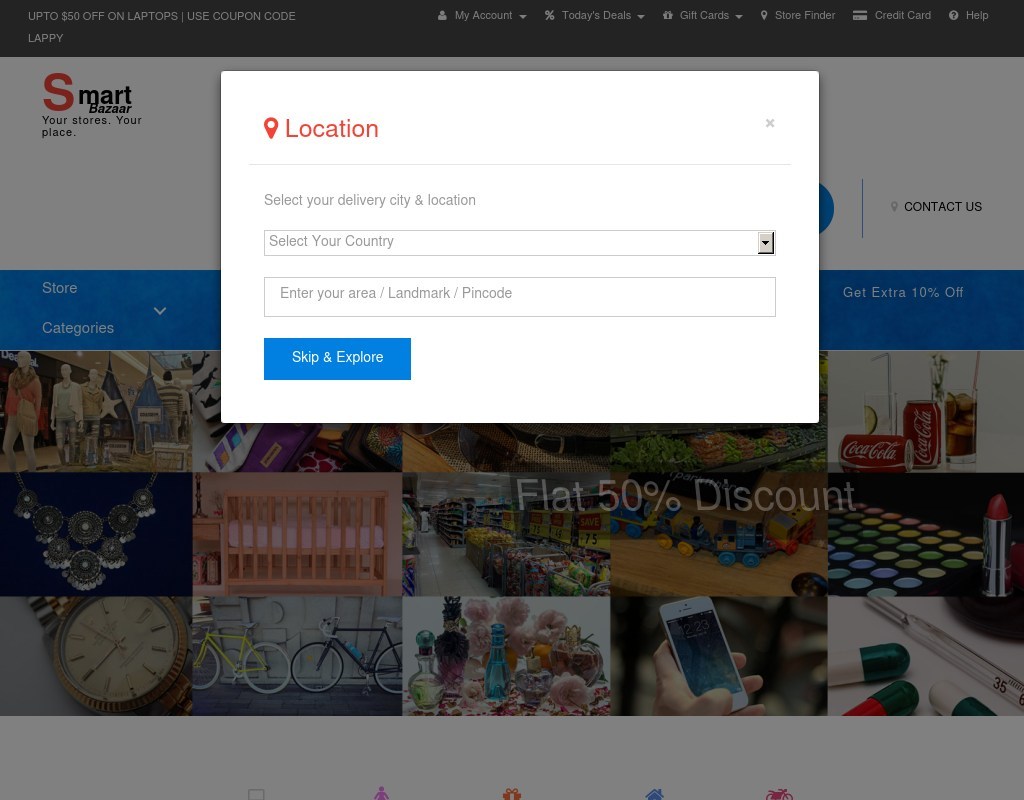Click the My Account user icon

pos(442,16)
